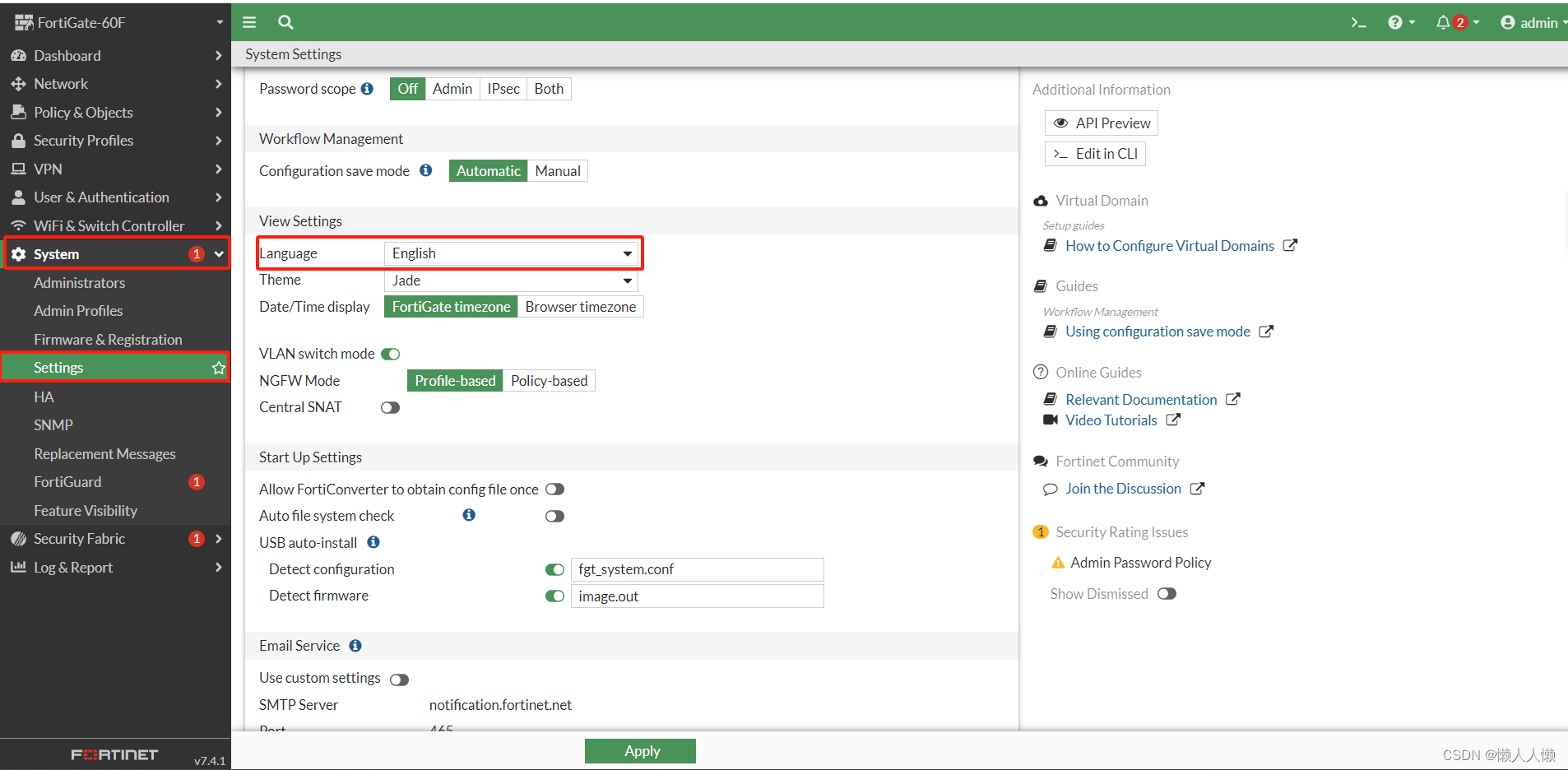The width and height of the screenshot is (1568, 770).
Task: Click the Apply button
Action: [640, 751]
